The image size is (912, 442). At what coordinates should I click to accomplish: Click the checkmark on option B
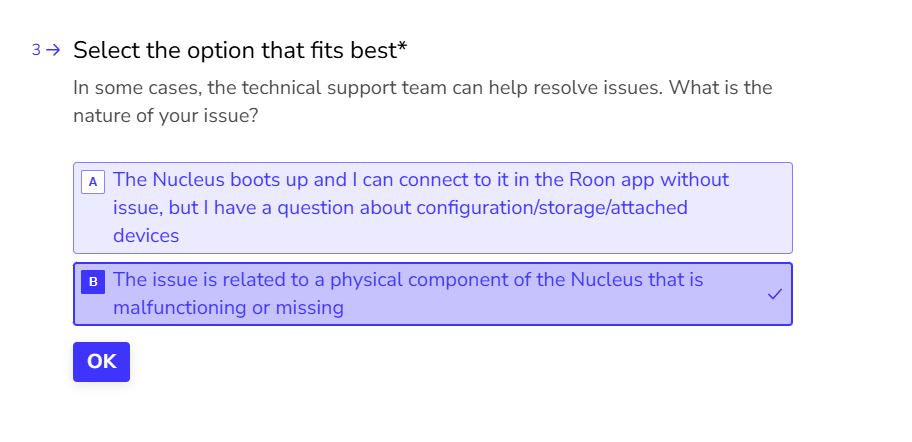pyautogui.click(x=774, y=294)
